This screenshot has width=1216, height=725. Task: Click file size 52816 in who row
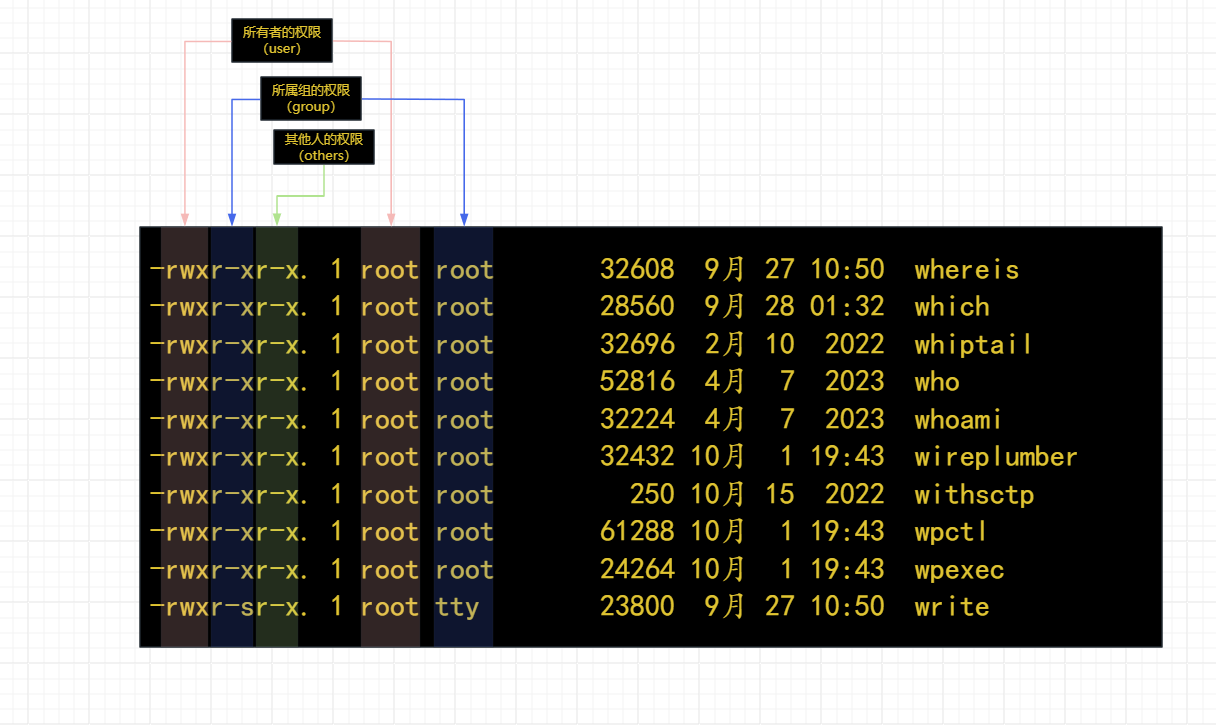pos(637,382)
